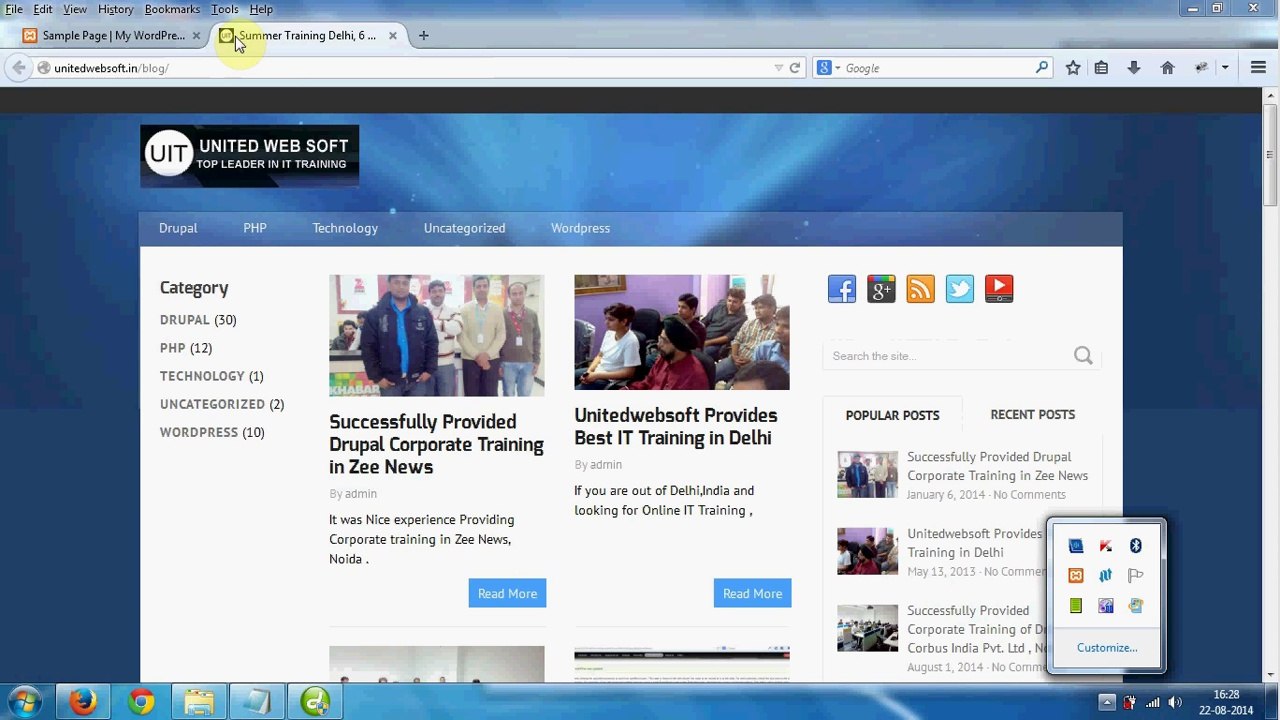Screen dimensions: 1280x720
Task: Go to Drupal in the navigation bar
Action: pyautogui.click(x=178, y=228)
